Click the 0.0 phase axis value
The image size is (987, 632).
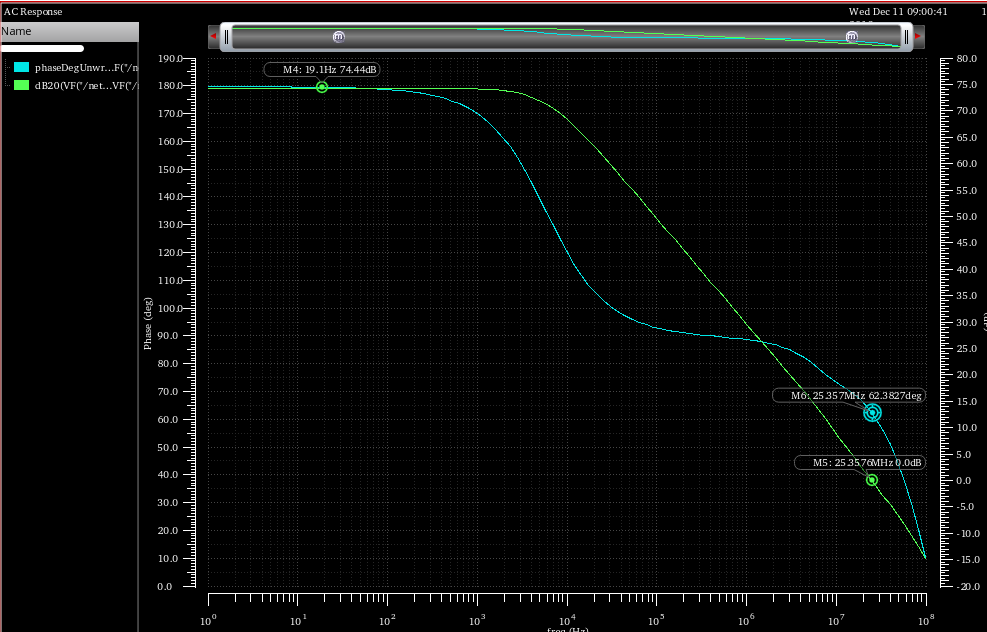pos(164,587)
